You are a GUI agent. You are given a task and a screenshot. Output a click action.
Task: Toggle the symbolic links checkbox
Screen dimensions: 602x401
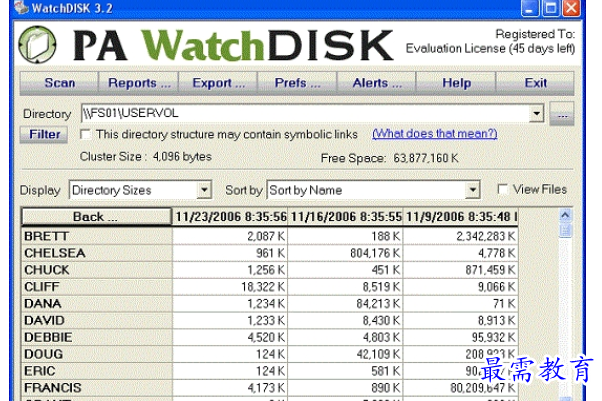(85, 134)
